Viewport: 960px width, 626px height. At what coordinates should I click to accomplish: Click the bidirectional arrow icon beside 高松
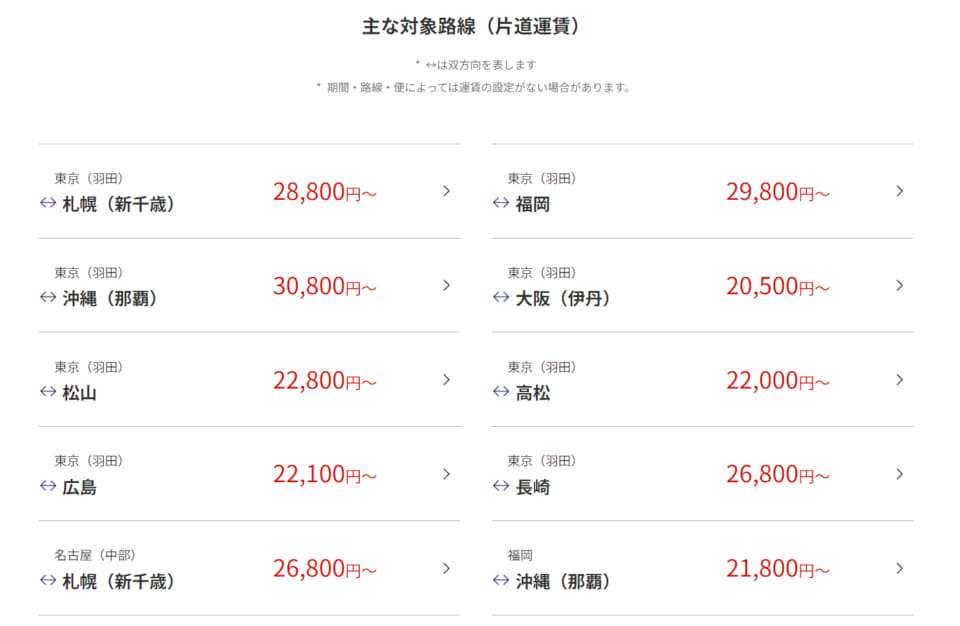point(499,391)
